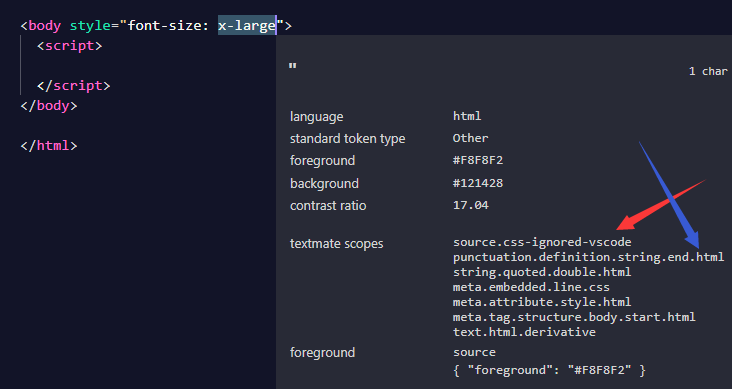Click the contrast ratio value 17.04

click(x=471, y=205)
